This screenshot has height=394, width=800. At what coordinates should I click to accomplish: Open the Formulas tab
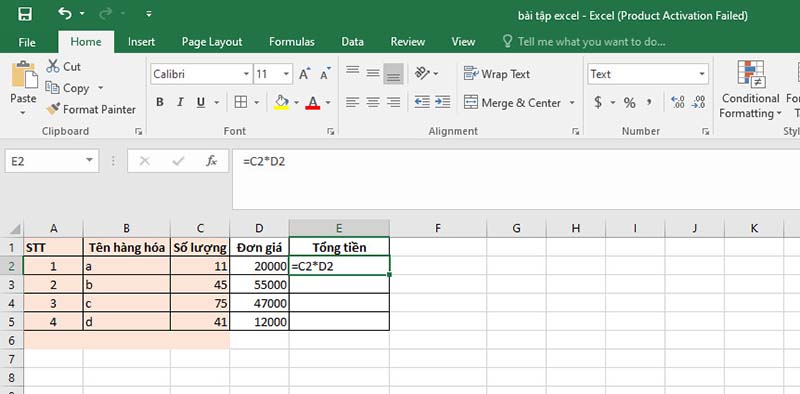[292, 42]
